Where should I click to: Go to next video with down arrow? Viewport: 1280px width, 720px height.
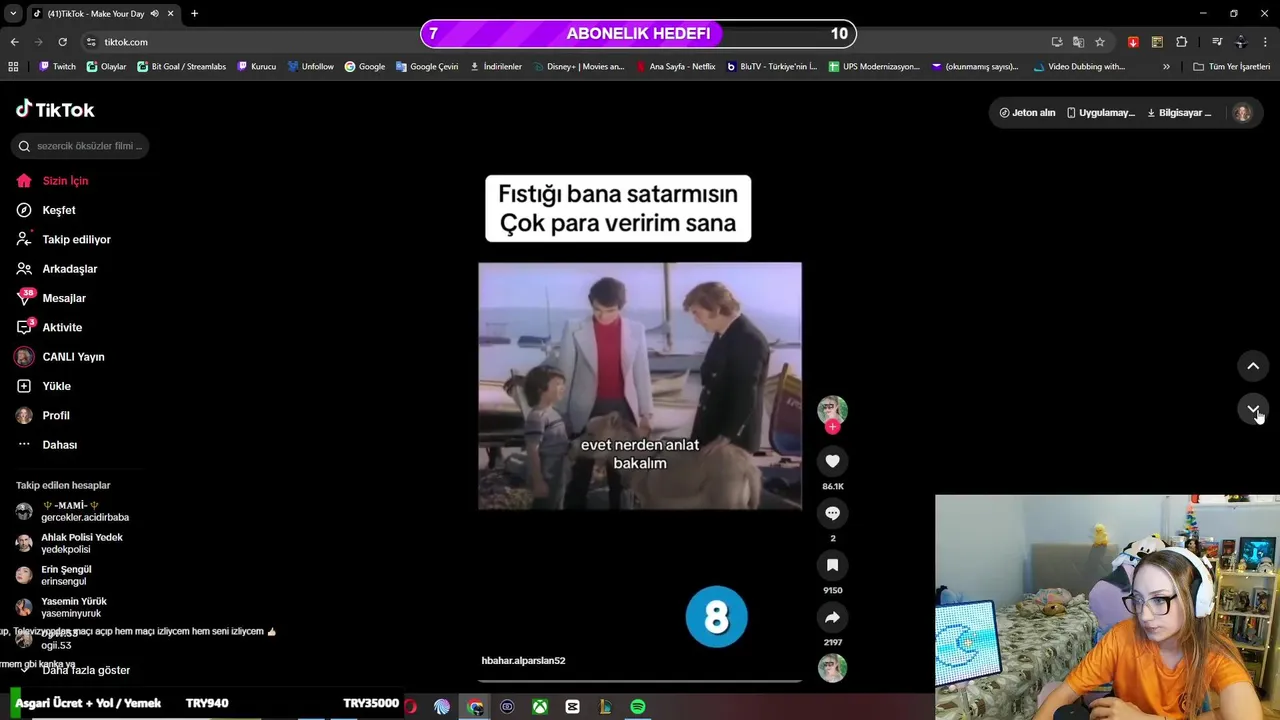(1253, 409)
